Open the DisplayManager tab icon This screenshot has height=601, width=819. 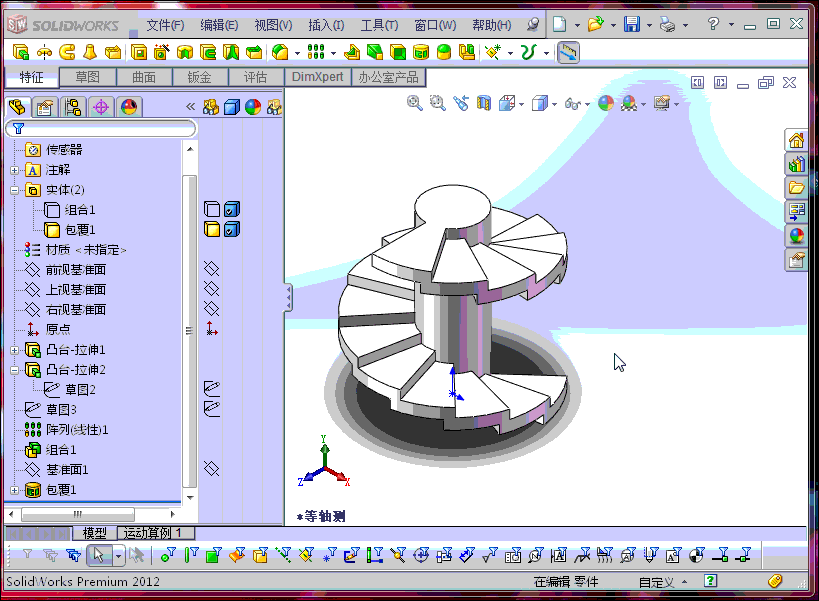pyautogui.click(x=128, y=107)
